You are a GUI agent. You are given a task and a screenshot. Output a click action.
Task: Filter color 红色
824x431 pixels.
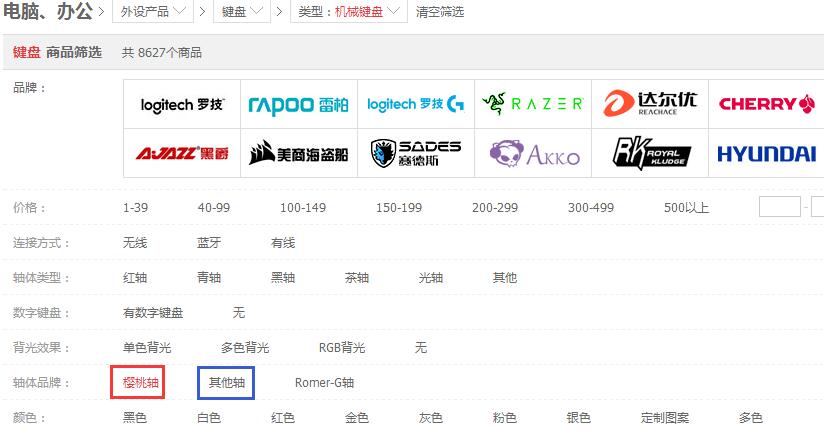283,418
